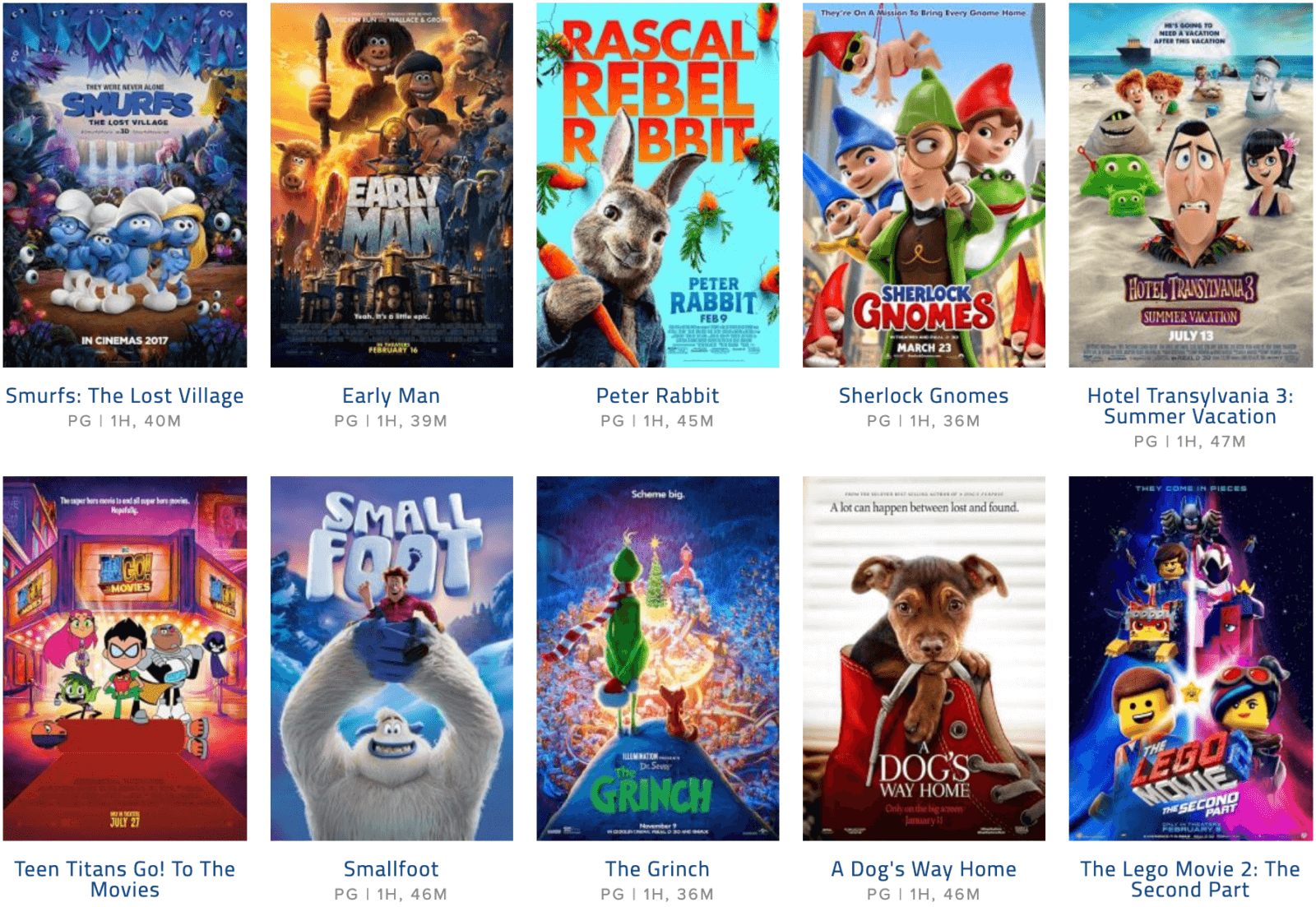Open Hotel Transylvania 3: Summer Vacation title
Screen dimensions: 1316x907
[x=1190, y=406]
